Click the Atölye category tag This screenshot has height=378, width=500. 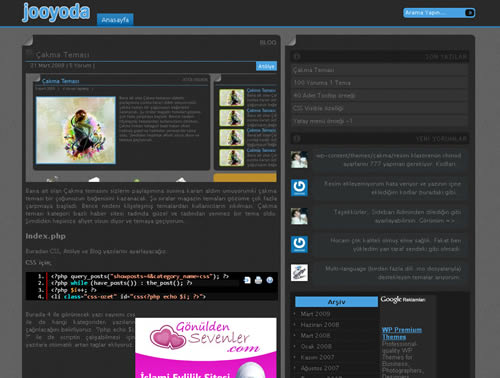click(x=266, y=66)
